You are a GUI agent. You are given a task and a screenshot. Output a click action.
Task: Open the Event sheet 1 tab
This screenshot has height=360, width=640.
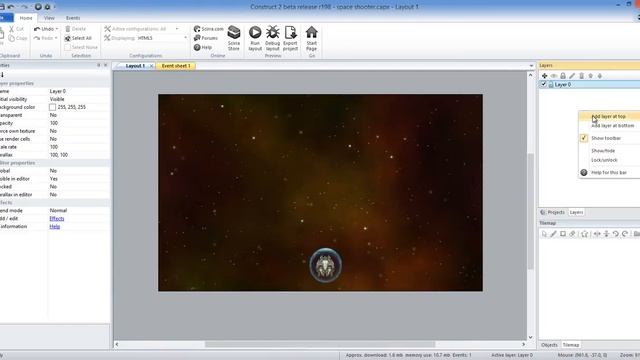176,66
